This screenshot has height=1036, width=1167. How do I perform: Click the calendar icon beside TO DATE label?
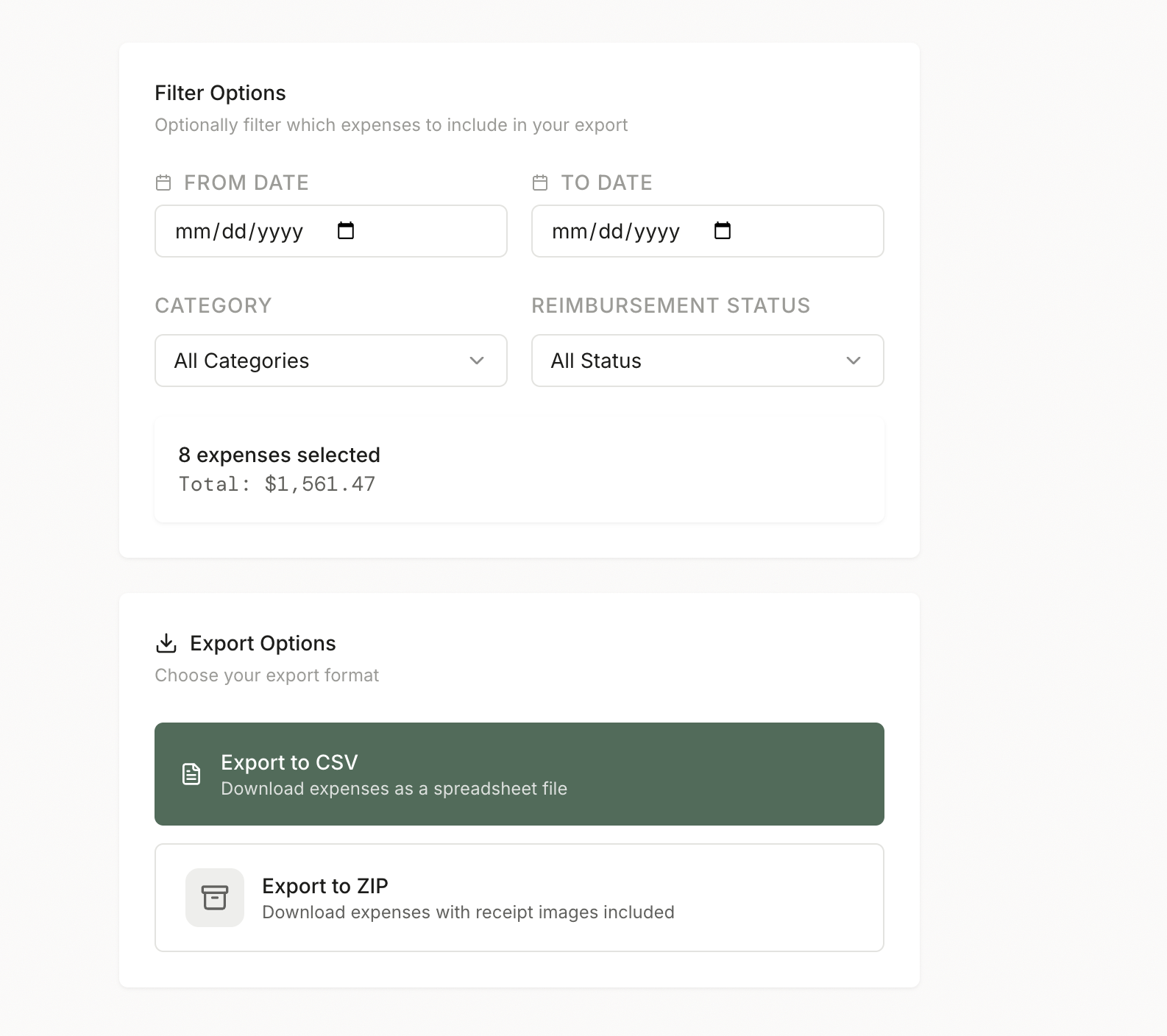click(x=540, y=182)
